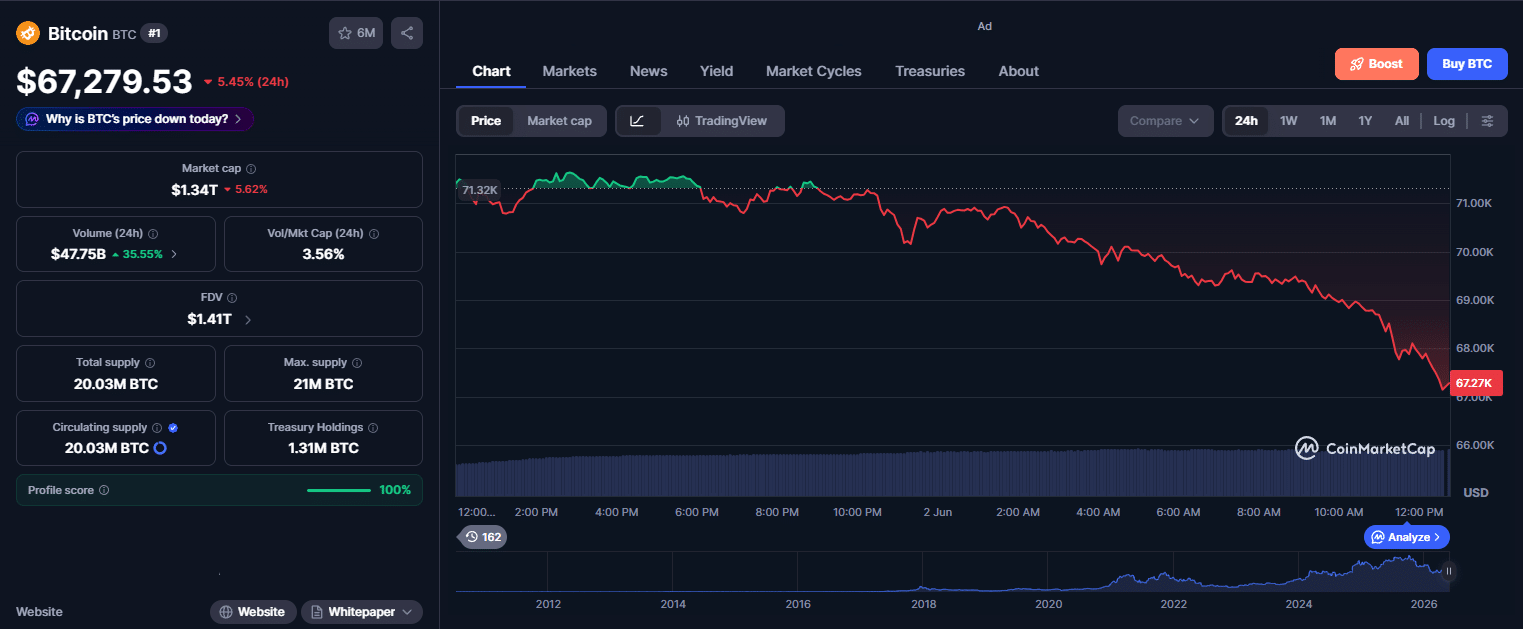Click the FDV info icon
The height and width of the screenshot is (629, 1523).
click(232, 298)
